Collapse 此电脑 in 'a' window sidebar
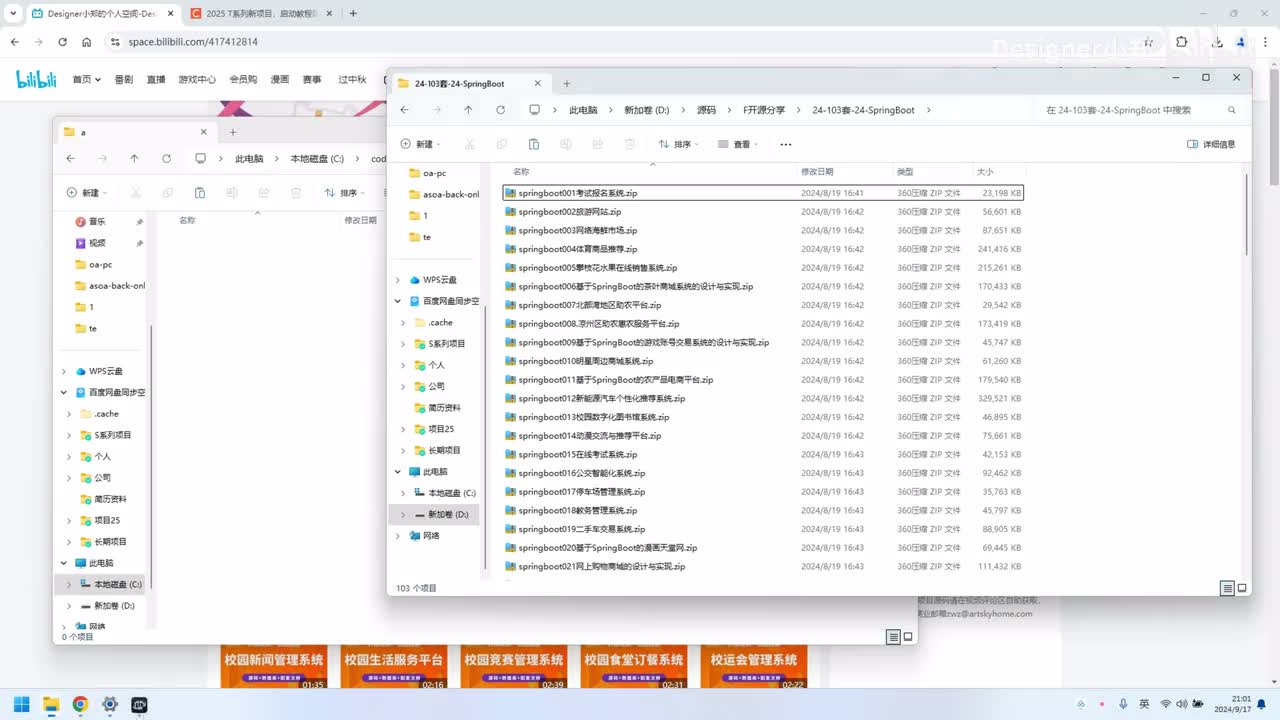The width and height of the screenshot is (1280, 720). pyautogui.click(x=64, y=563)
